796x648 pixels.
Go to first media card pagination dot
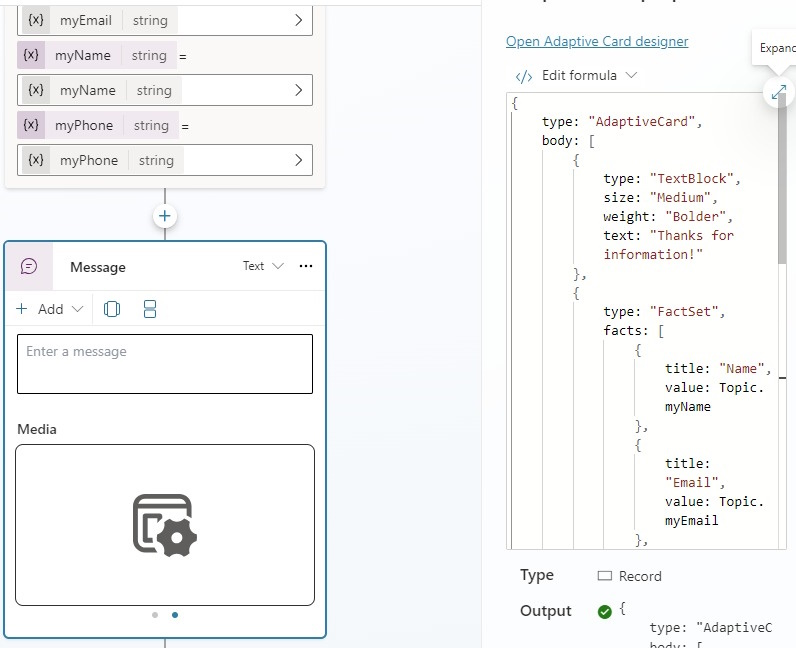pos(155,615)
